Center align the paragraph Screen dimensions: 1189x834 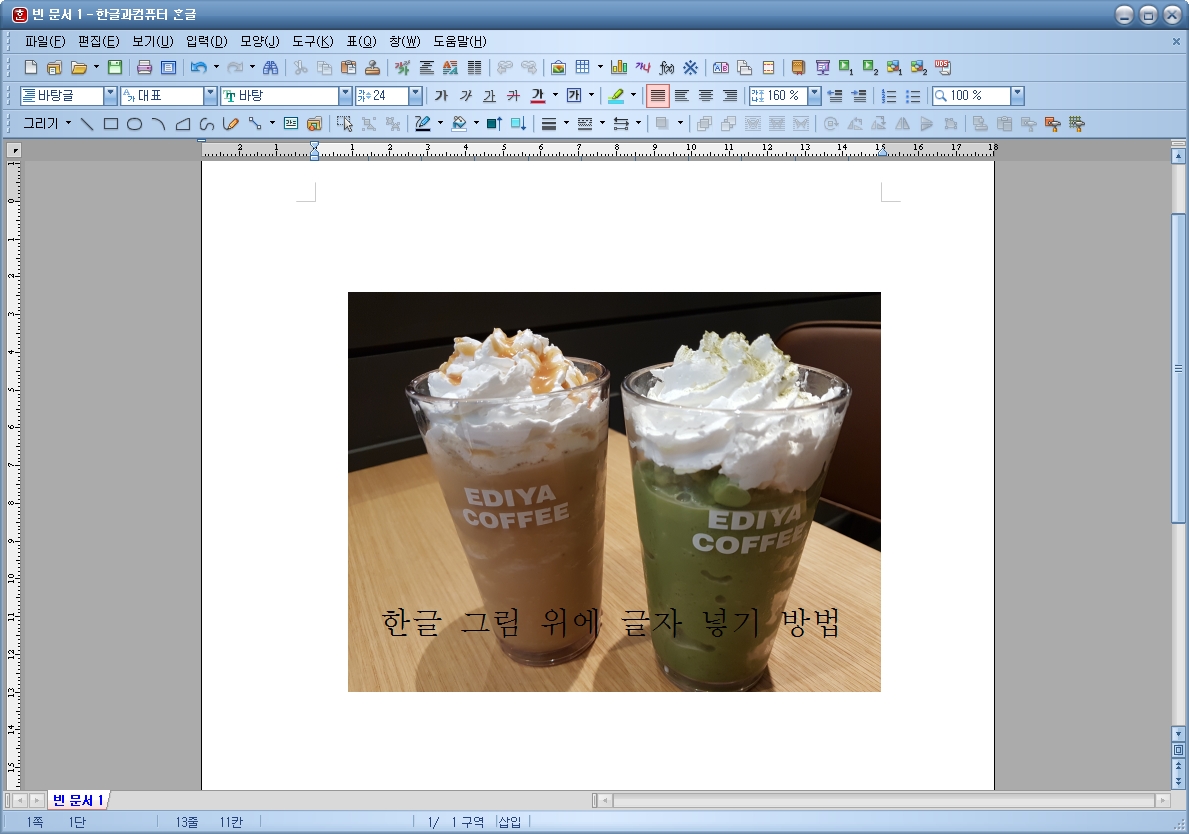(x=706, y=96)
